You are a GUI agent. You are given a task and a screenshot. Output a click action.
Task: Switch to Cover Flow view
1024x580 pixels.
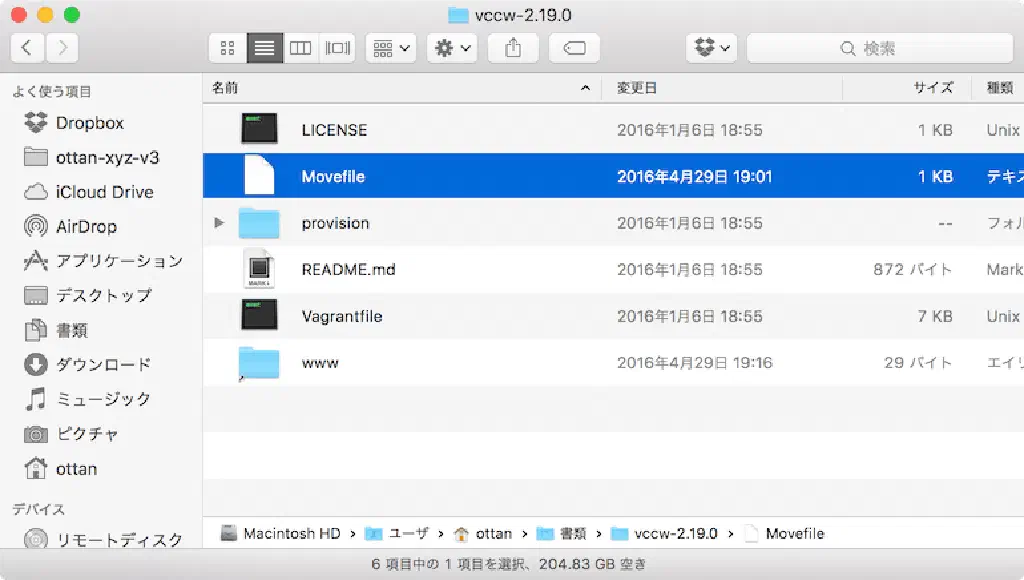click(x=338, y=48)
